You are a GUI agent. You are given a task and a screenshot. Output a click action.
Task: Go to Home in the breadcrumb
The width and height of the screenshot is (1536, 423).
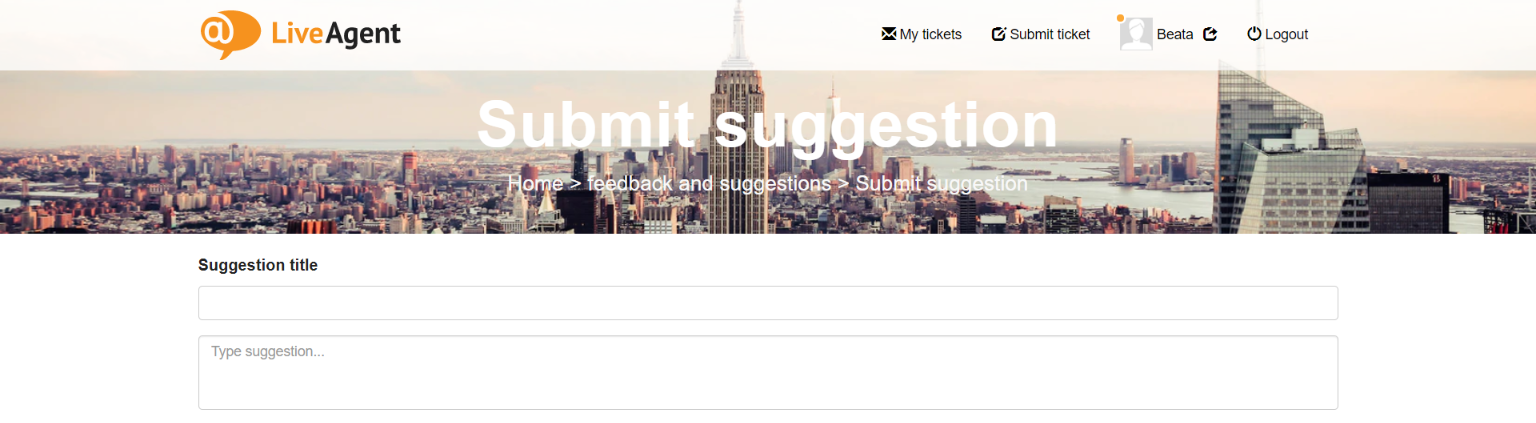535,184
